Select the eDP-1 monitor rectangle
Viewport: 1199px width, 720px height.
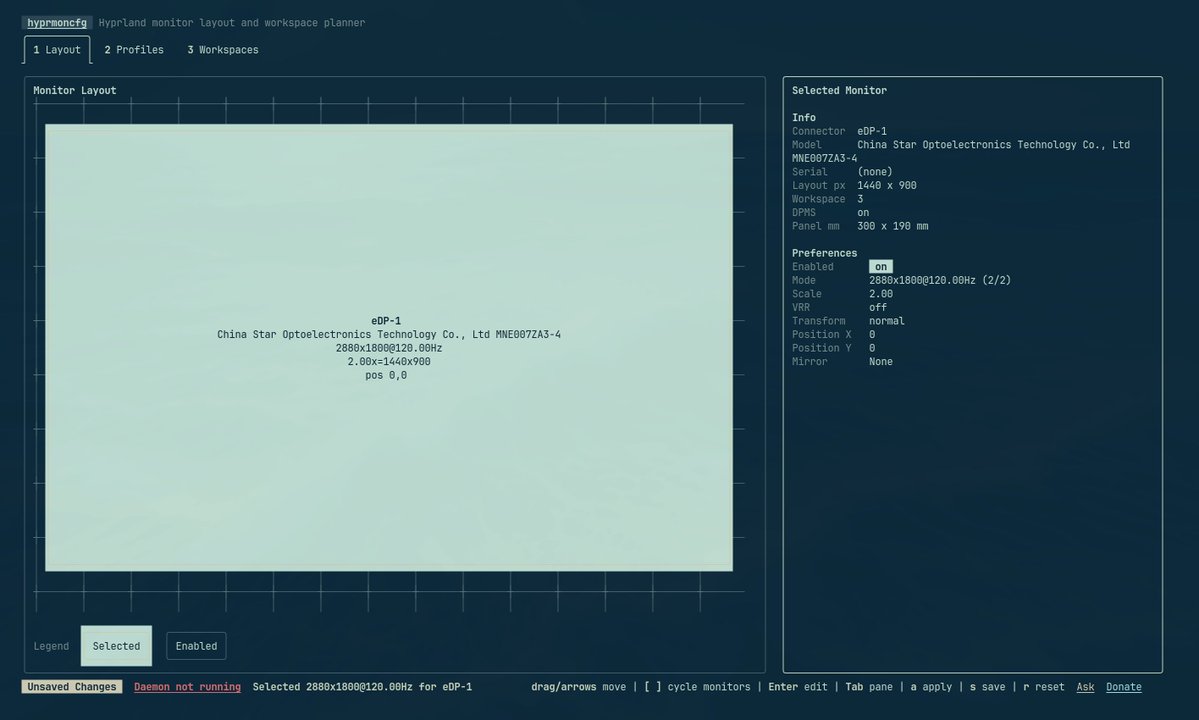point(388,348)
